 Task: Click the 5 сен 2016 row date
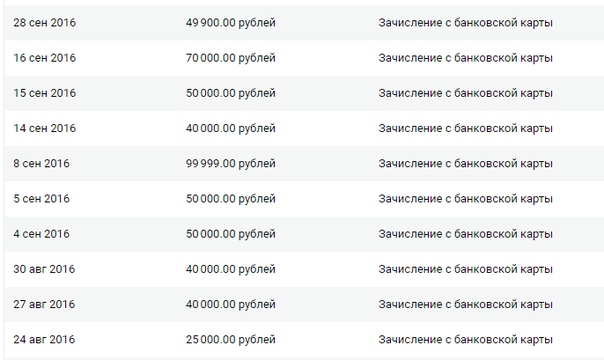click(x=42, y=199)
